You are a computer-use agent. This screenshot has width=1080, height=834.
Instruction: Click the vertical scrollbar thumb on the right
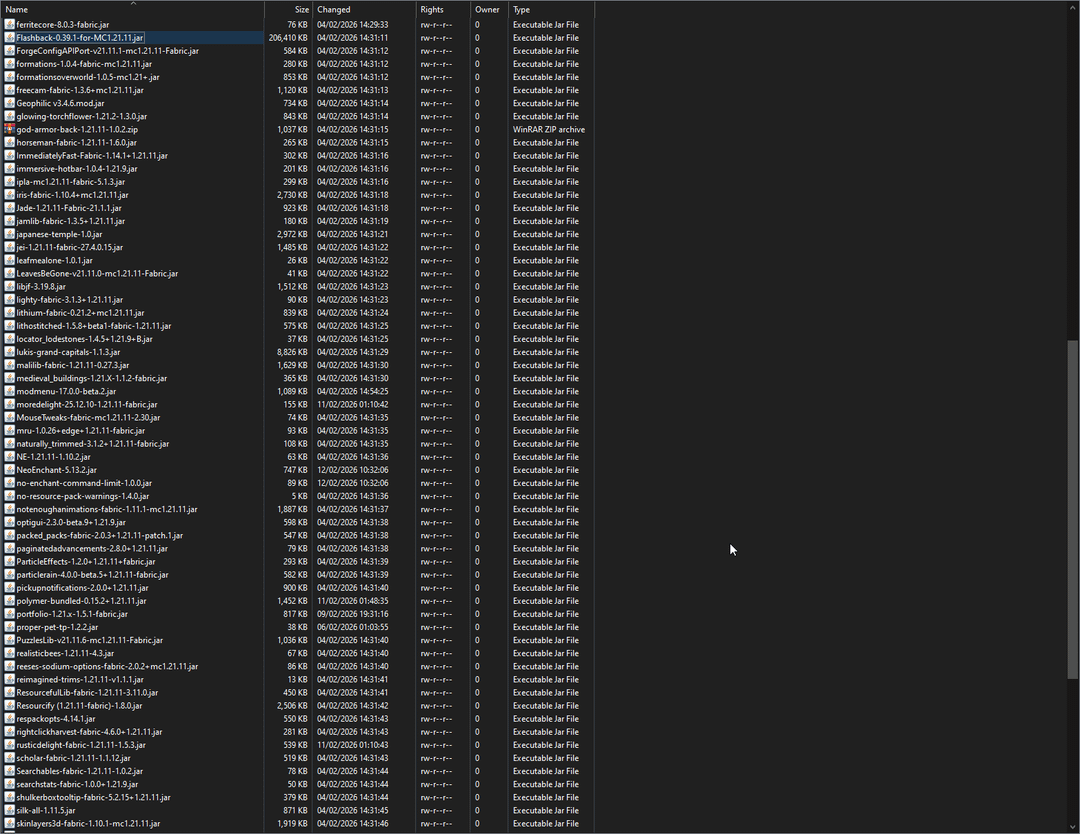[x=1073, y=500]
